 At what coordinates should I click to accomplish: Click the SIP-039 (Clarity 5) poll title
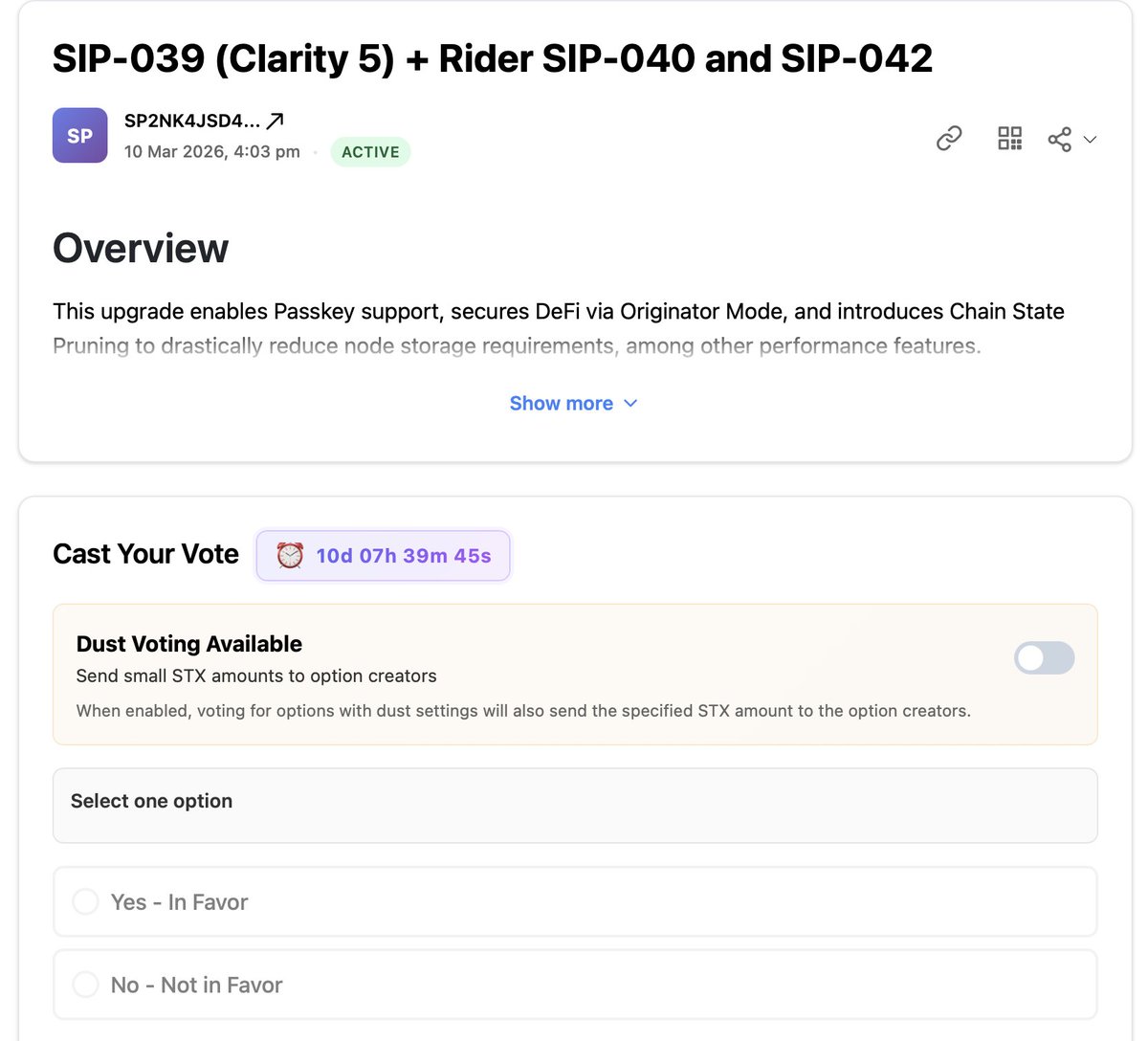493,58
